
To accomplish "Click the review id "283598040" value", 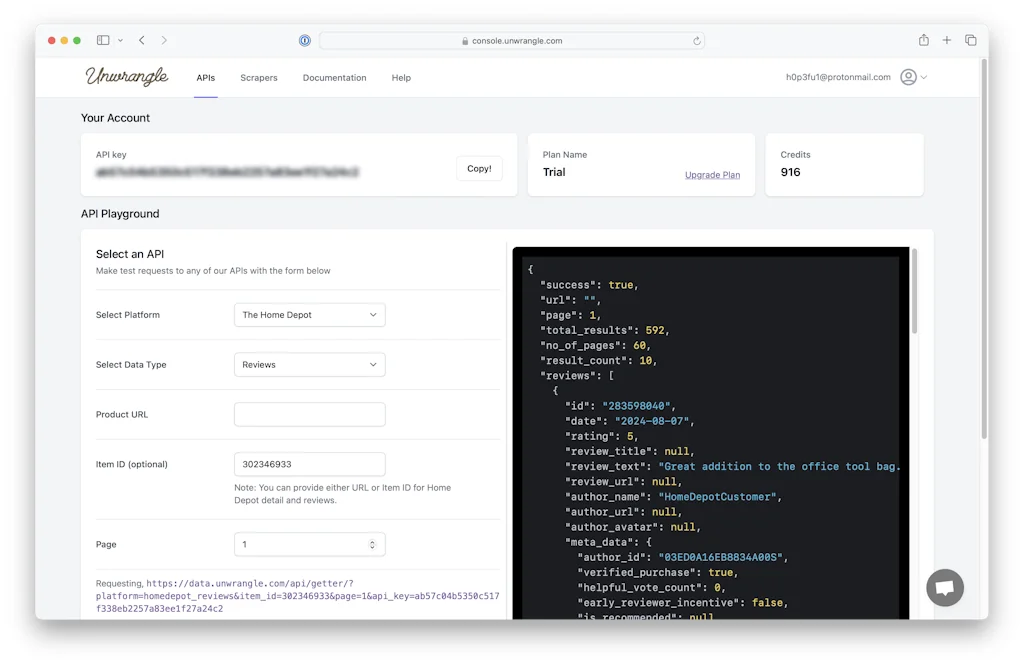I will (638, 406).
